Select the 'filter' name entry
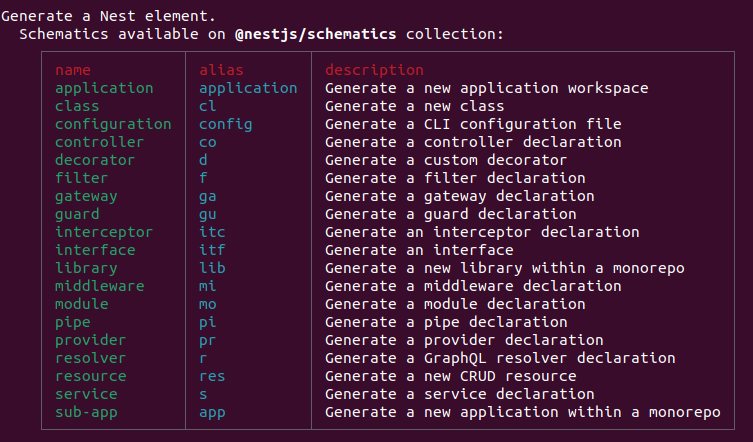The width and height of the screenshot is (753, 442). coord(82,178)
